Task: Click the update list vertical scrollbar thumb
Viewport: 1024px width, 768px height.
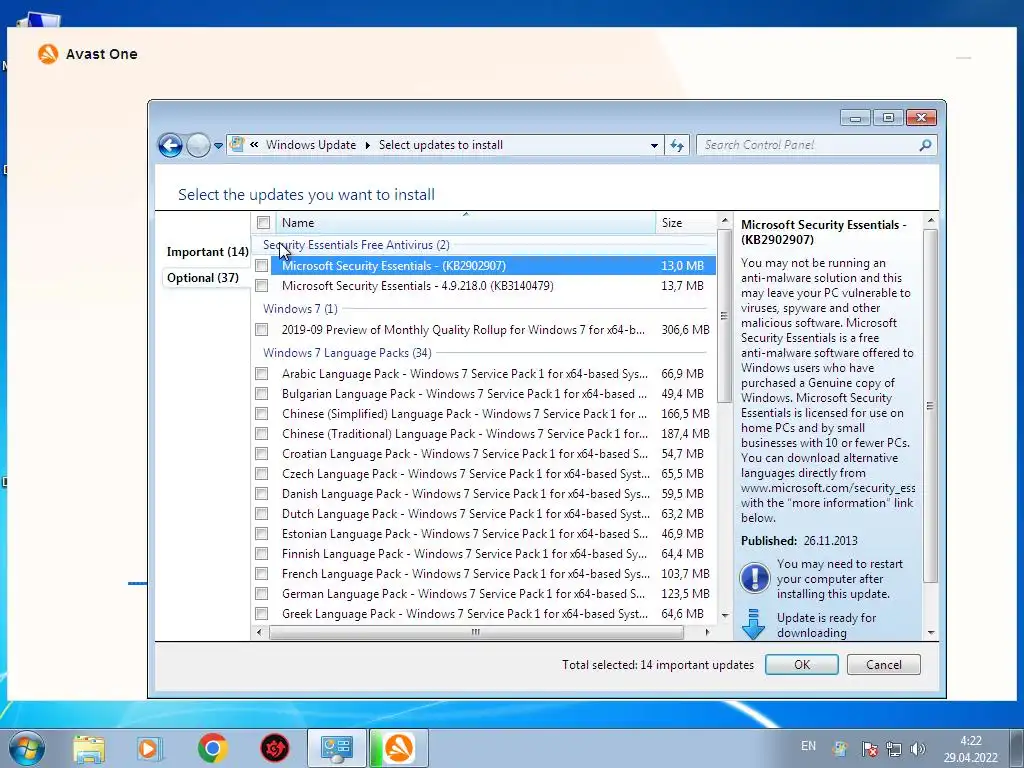Action: pos(724,316)
